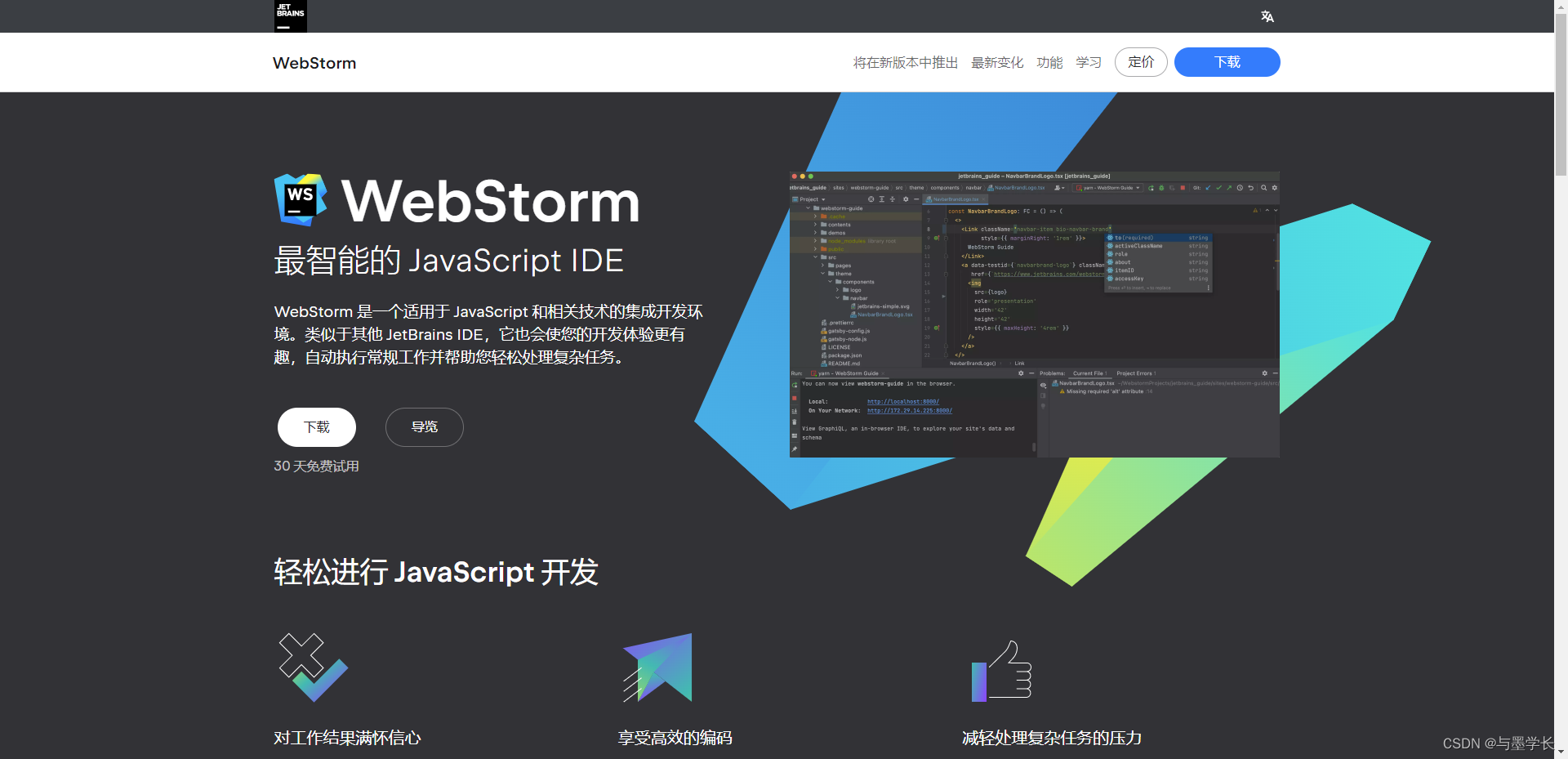Click the 对工作结果满怀信心 heading
This screenshot has height=759, width=1568.
[347, 738]
